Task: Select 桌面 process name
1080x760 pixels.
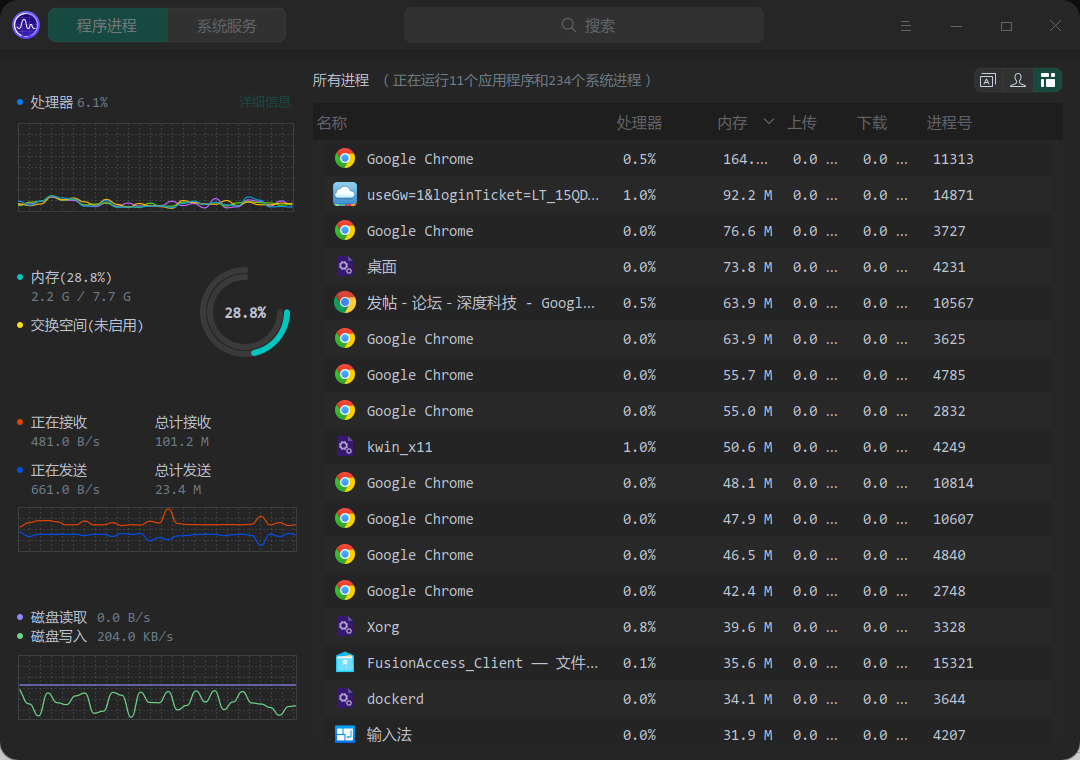Action: (x=382, y=267)
